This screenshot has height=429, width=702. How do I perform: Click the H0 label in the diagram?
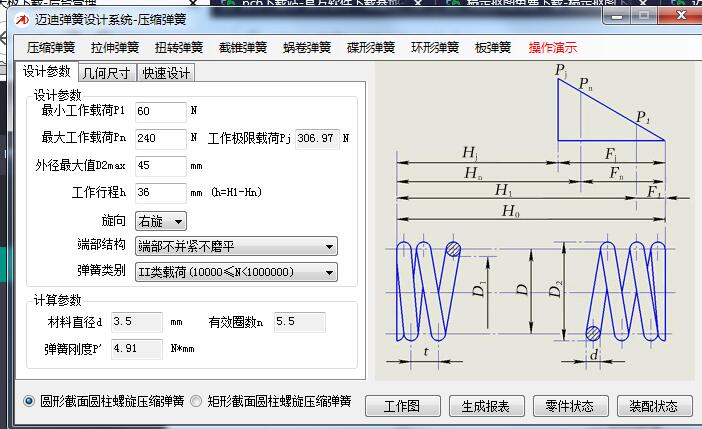[511, 210]
